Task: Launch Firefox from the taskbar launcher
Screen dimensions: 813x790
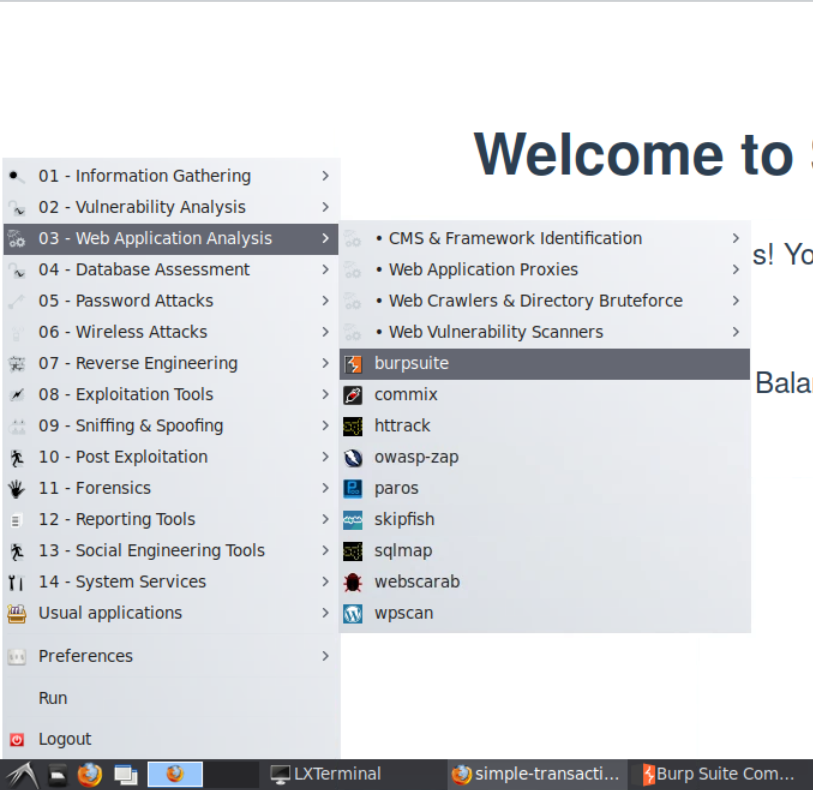Action: click(x=89, y=775)
